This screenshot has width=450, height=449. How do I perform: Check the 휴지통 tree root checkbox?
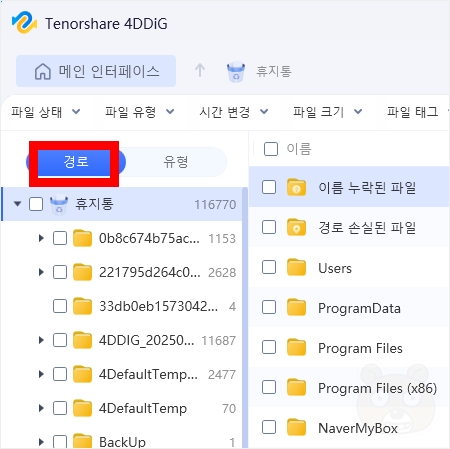point(36,204)
